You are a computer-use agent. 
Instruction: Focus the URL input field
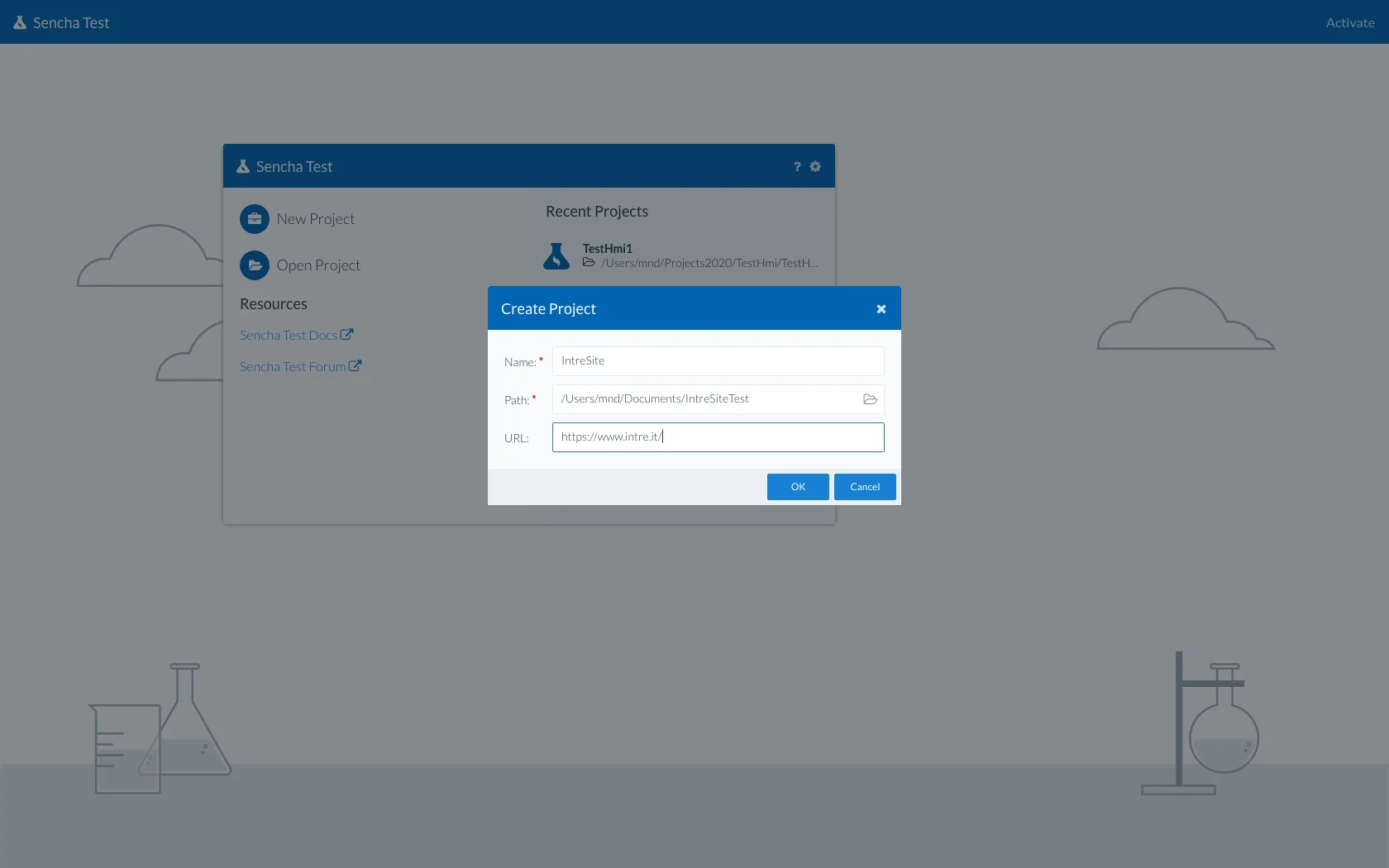click(718, 437)
